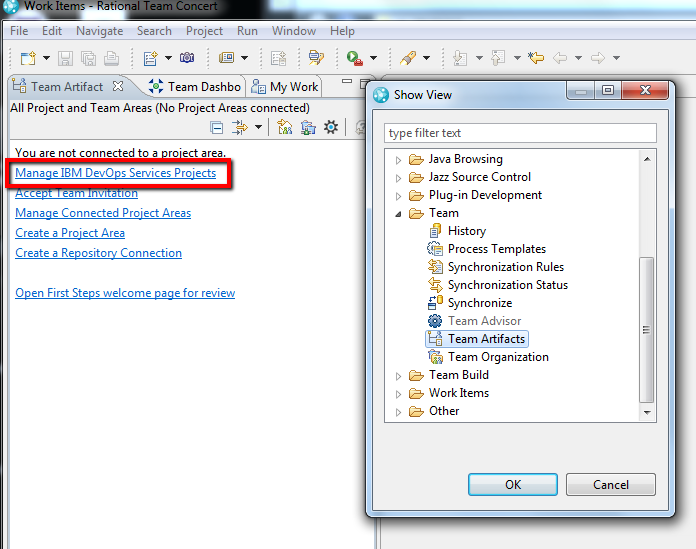Open First Steps welcome page link
696x549 pixels.
tap(125, 293)
